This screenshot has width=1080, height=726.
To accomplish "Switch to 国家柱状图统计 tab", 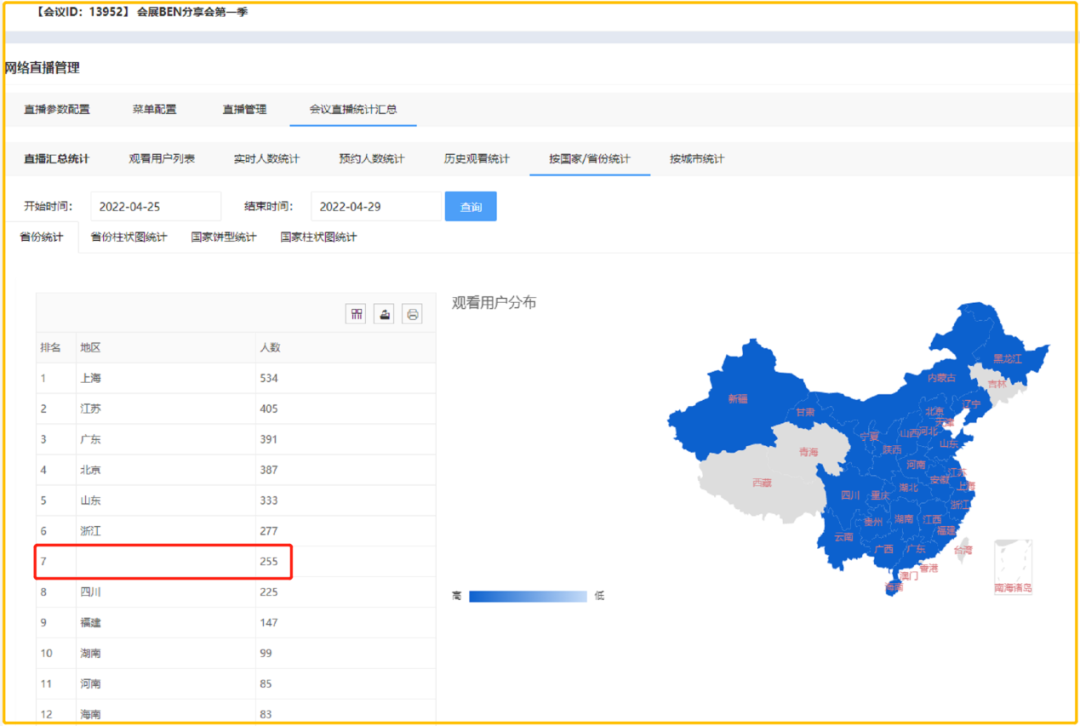I will tap(319, 237).
